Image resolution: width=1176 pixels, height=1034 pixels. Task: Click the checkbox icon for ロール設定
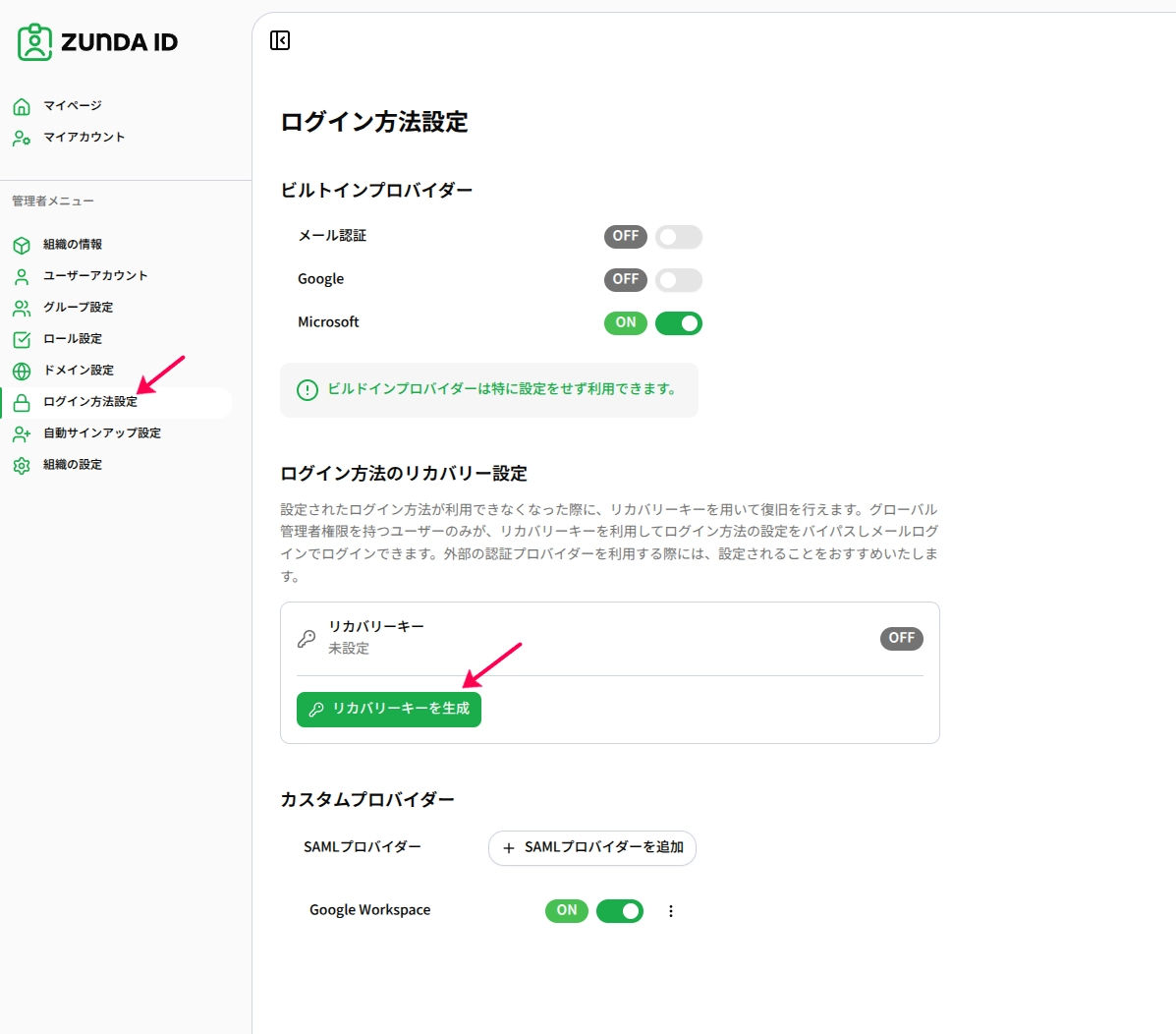pyautogui.click(x=22, y=339)
